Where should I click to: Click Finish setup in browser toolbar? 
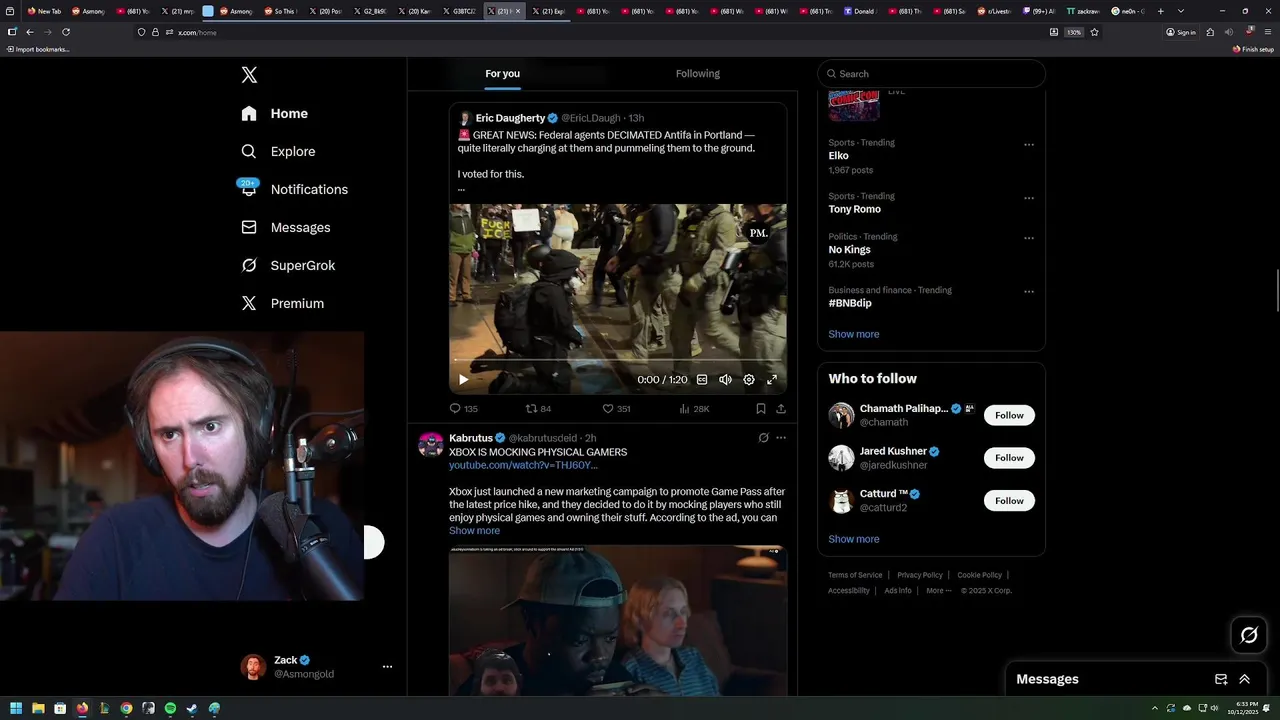1253,49
